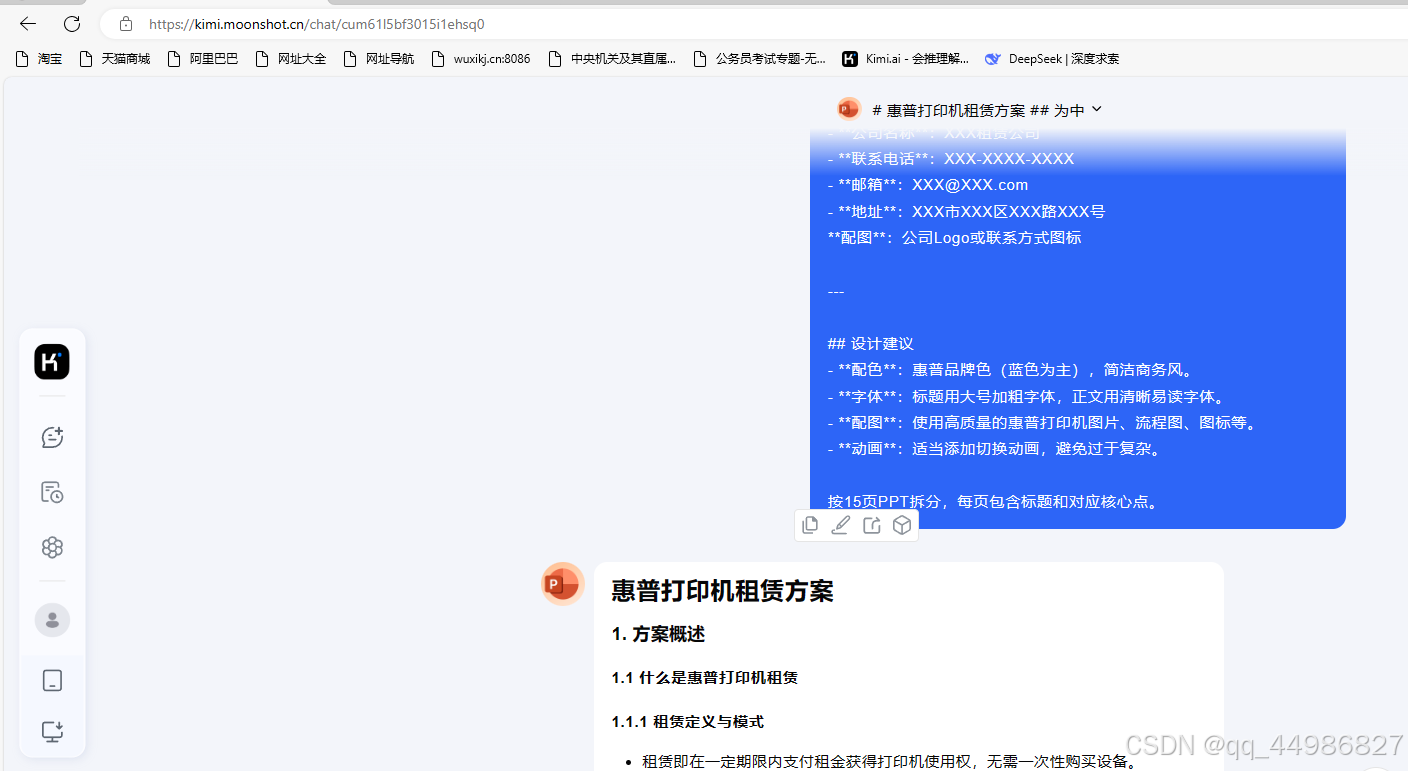Screen dimensions: 1408x771
Task: Click the Kimi logo in sidebar
Action: coord(52,362)
